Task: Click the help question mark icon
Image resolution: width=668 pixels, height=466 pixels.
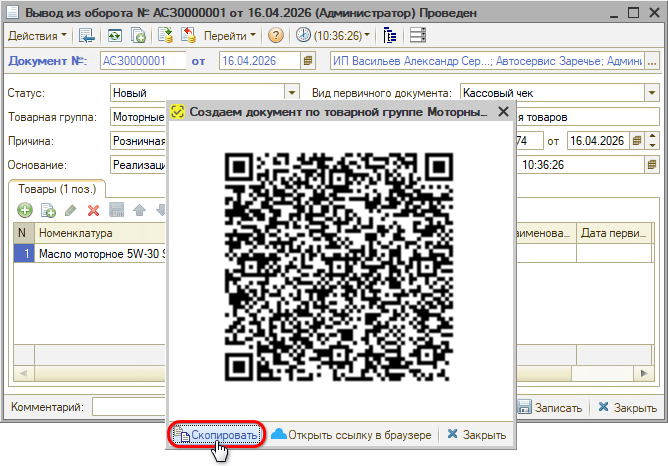Action: 276,35
